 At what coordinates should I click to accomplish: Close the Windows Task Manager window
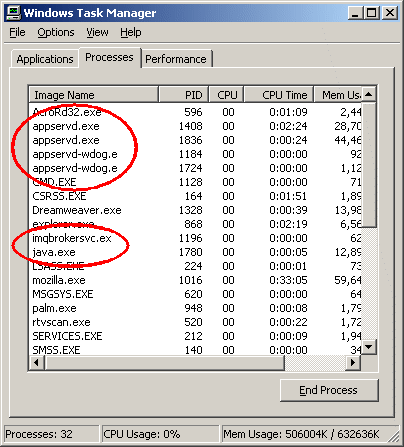point(390,13)
